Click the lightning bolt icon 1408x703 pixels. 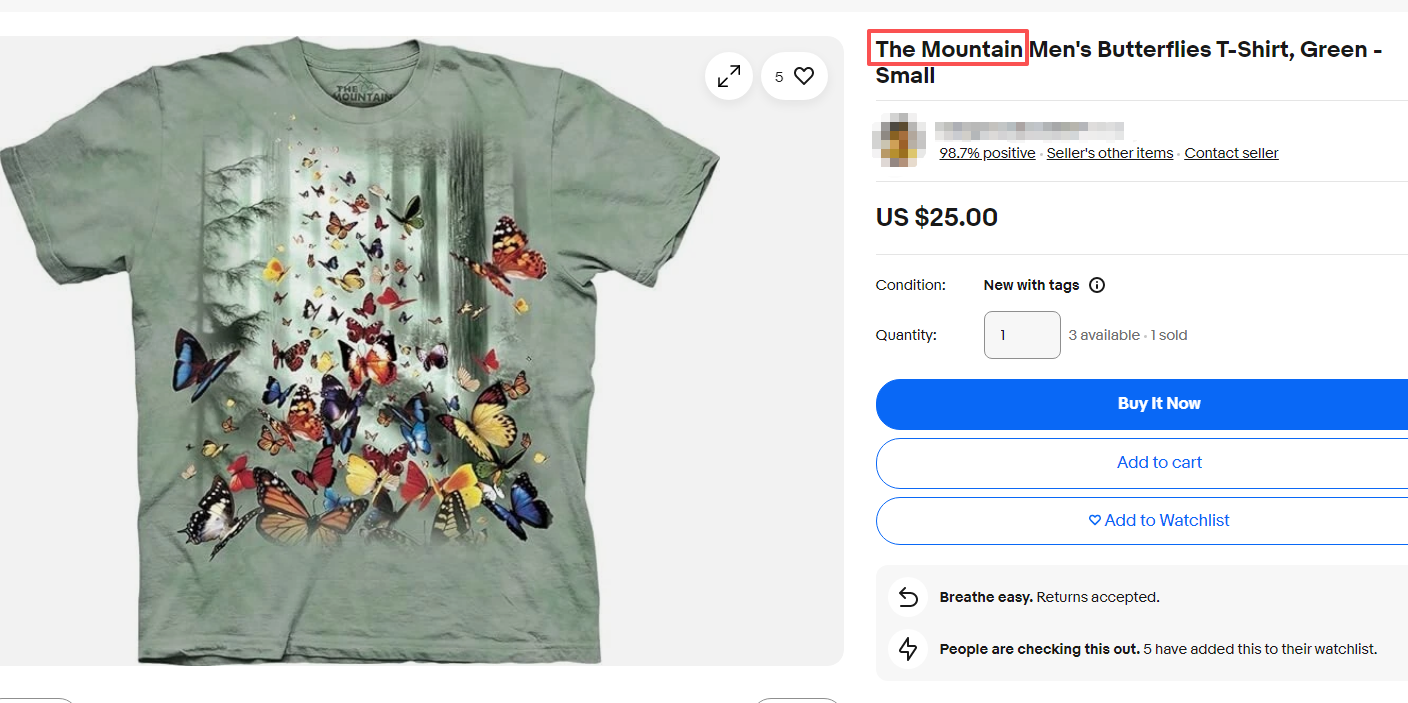point(908,649)
